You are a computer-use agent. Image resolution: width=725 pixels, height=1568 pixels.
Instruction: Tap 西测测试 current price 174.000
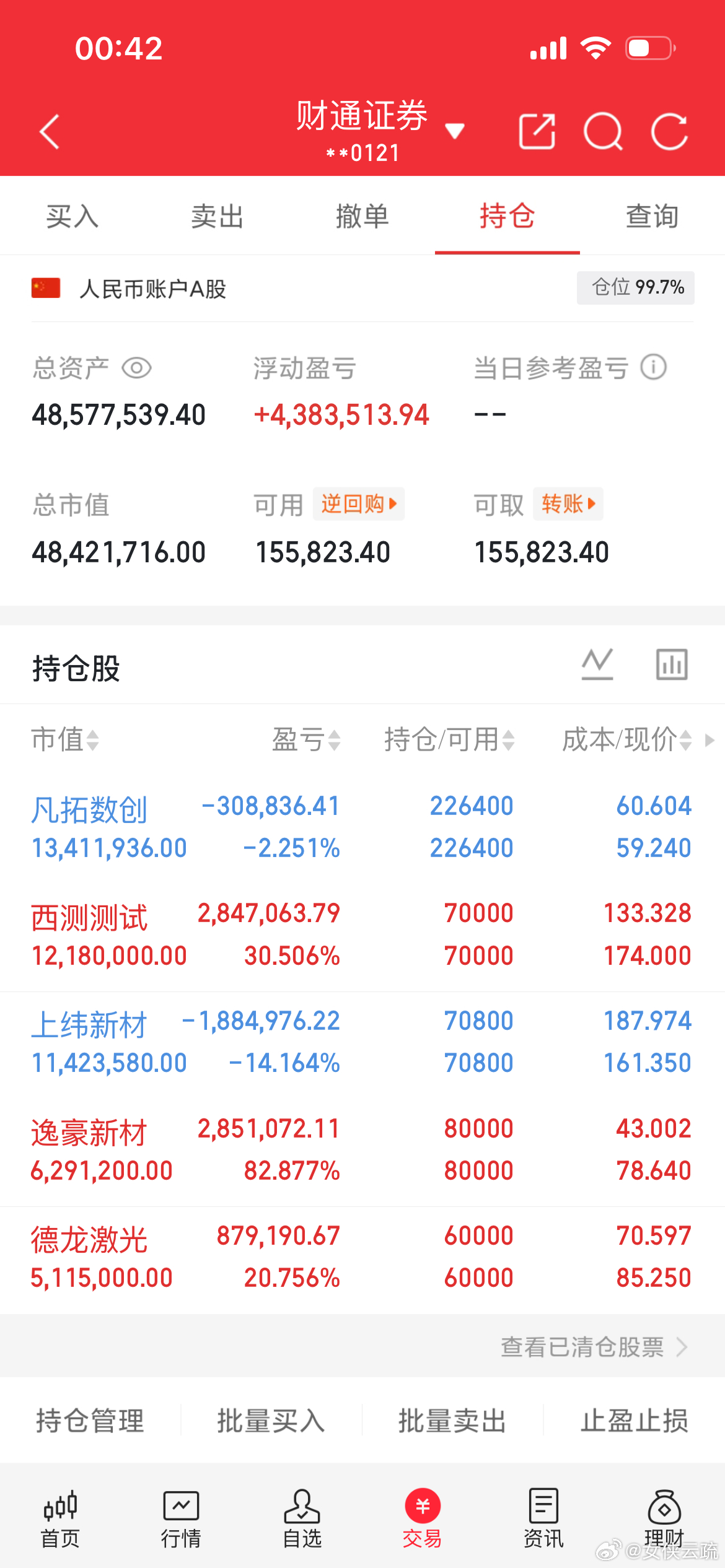(648, 956)
